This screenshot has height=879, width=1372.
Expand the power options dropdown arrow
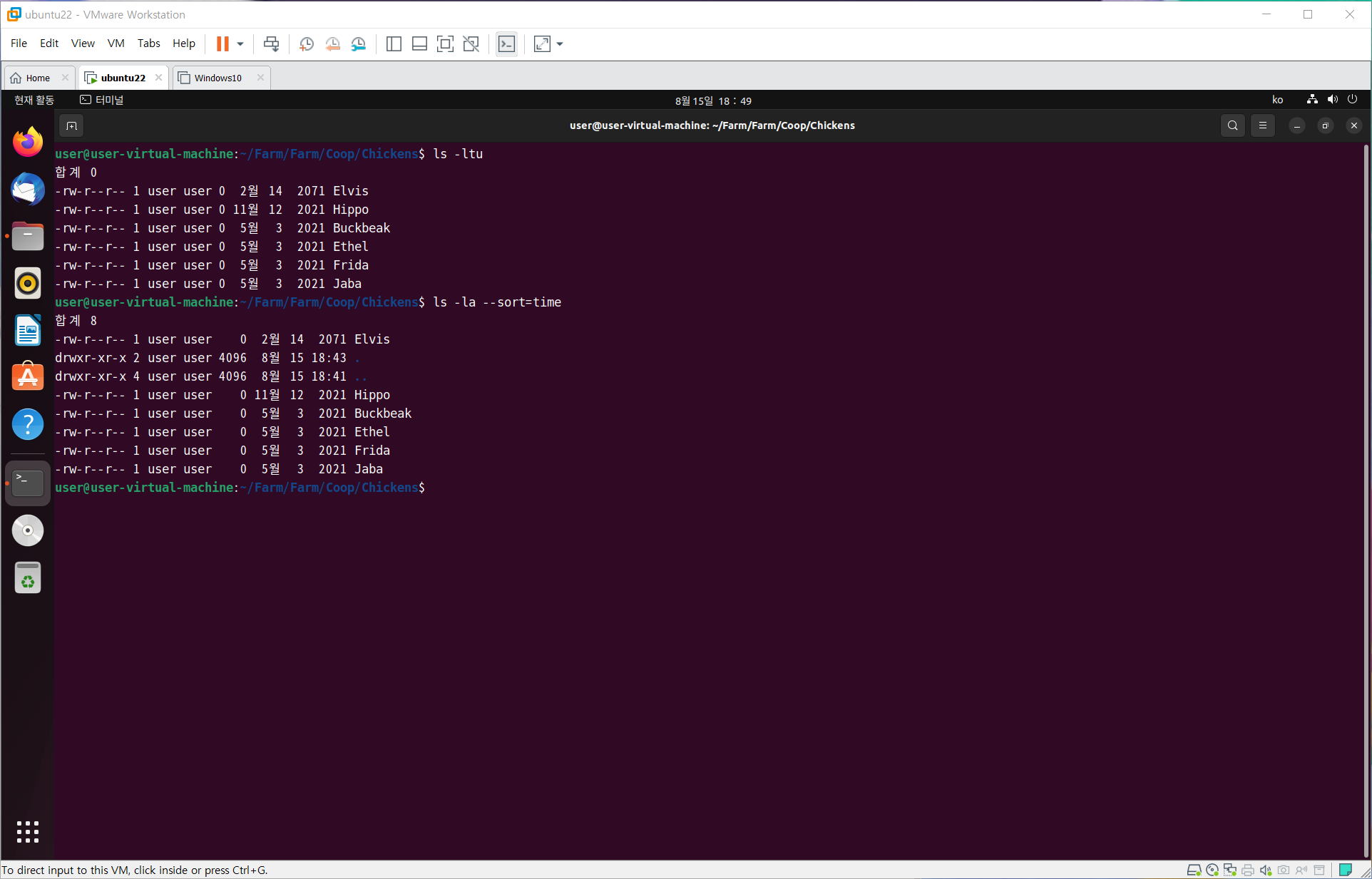click(x=240, y=44)
